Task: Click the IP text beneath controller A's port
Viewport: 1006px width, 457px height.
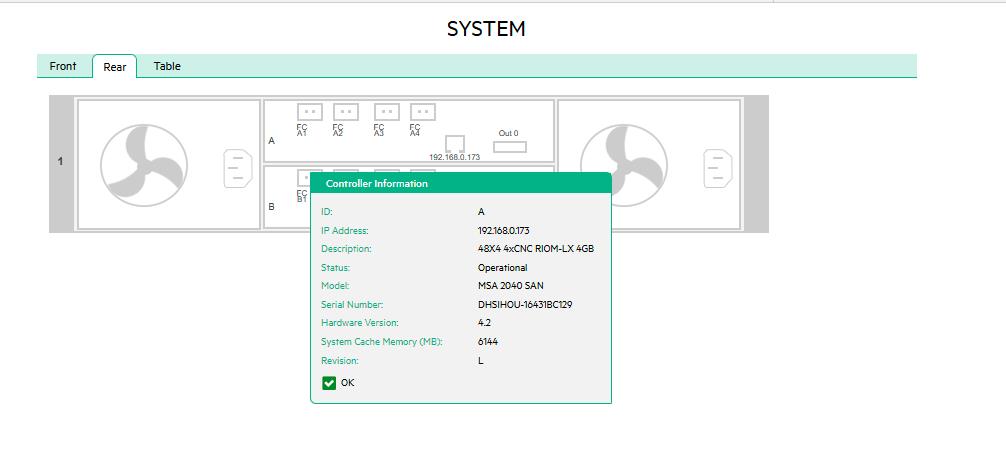Action: [x=455, y=157]
